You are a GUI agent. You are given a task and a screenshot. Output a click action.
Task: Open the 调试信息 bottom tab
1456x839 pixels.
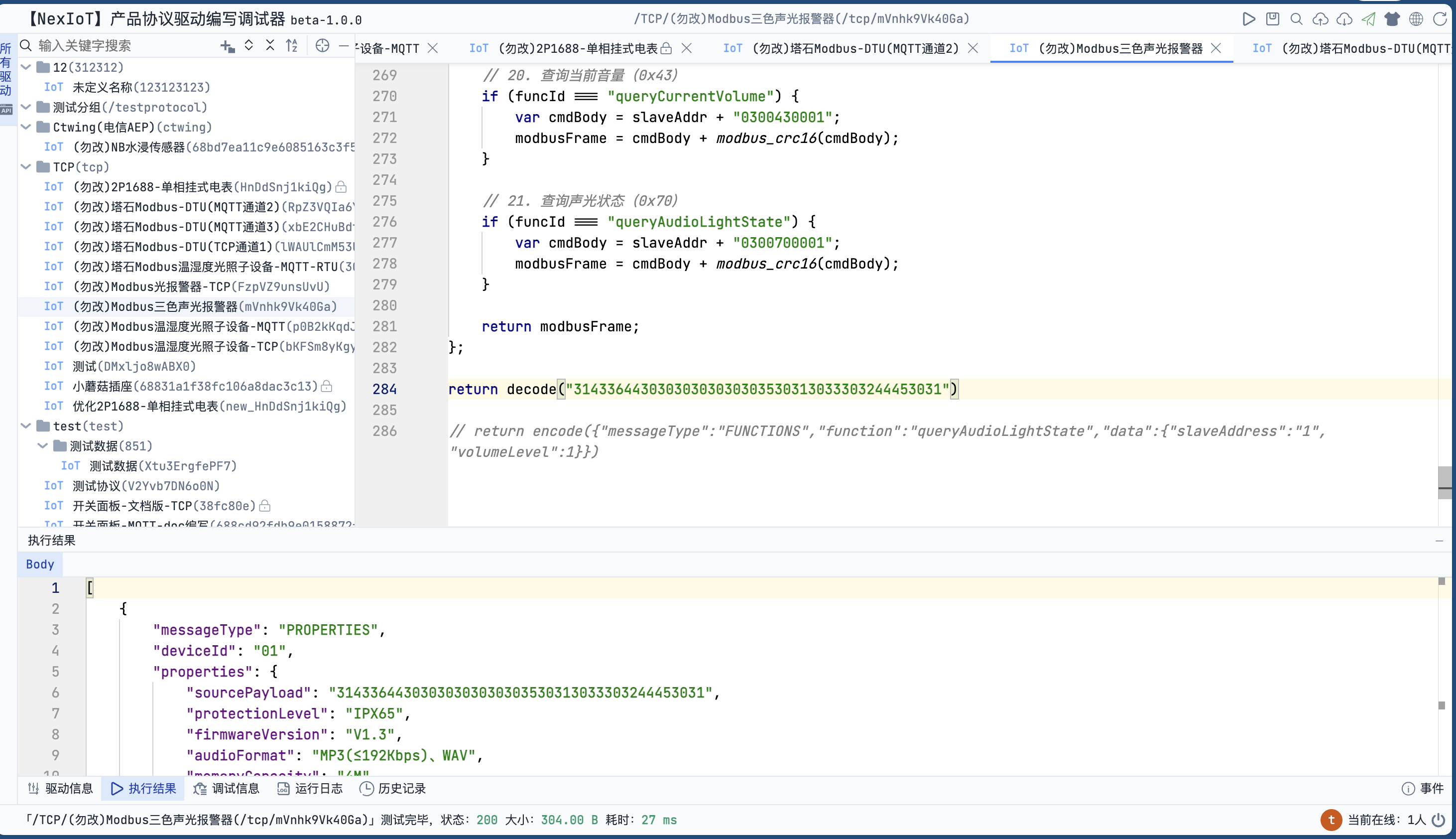(227, 788)
